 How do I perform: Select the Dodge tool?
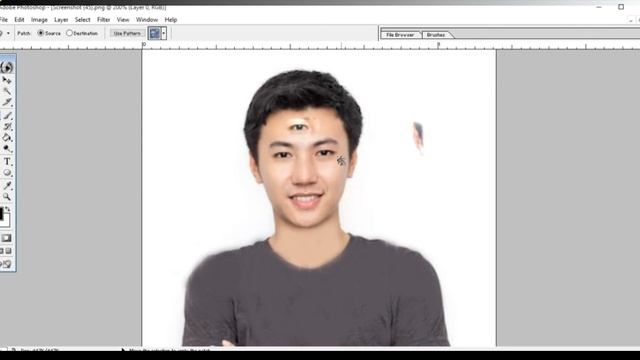click(7, 149)
